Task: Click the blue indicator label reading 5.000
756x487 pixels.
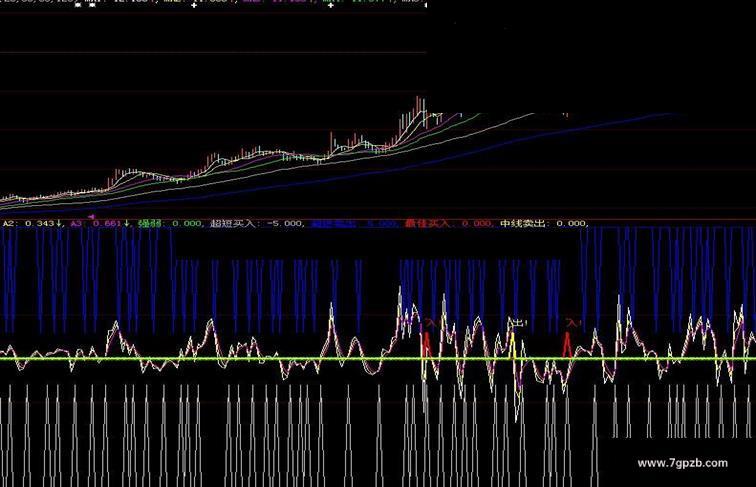Action: tap(355, 223)
